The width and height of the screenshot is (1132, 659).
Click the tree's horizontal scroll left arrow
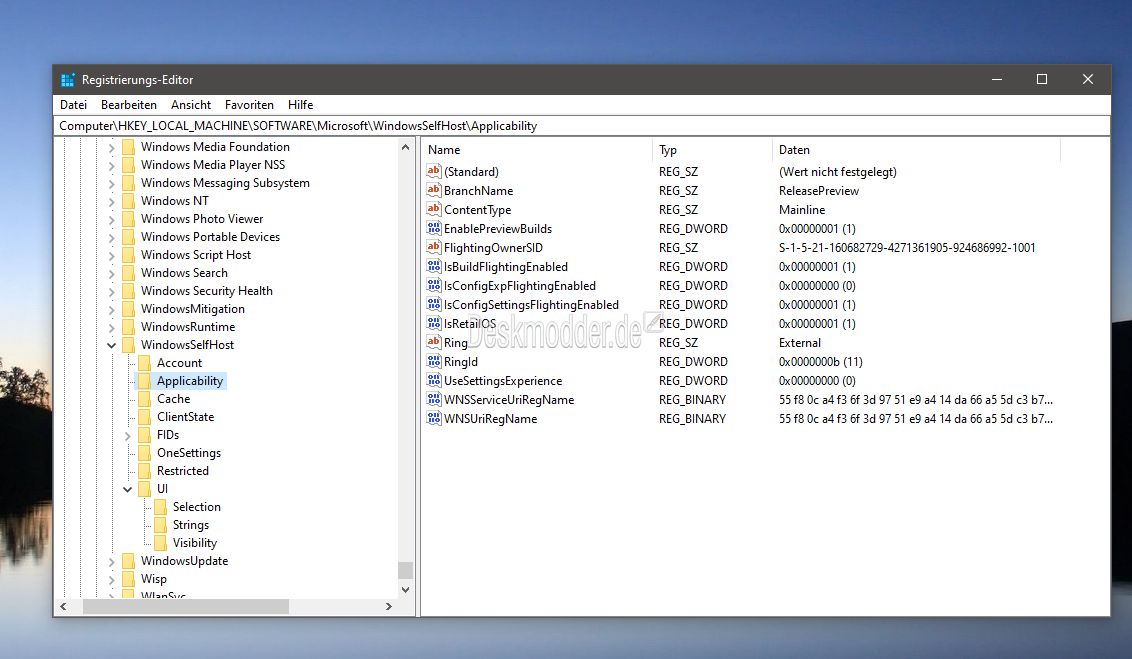tap(64, 606)
